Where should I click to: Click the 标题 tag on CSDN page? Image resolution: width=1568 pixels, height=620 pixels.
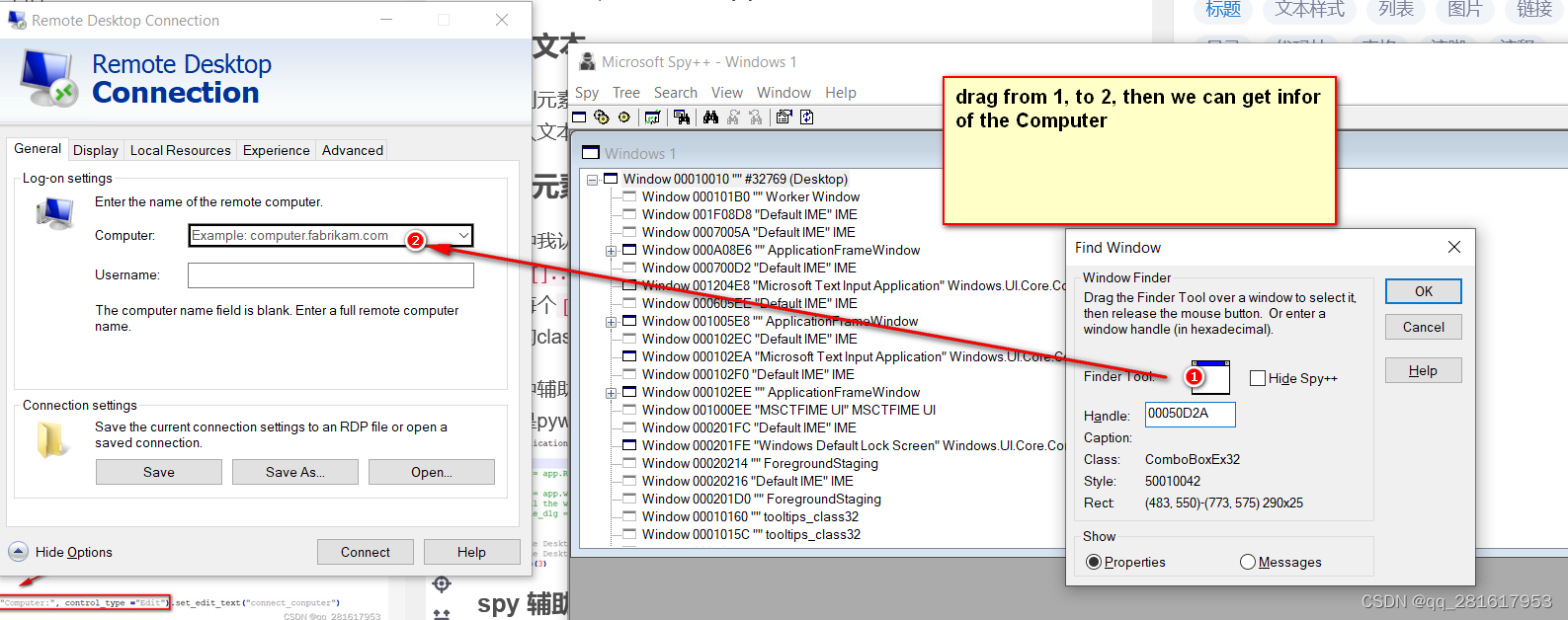(1223, 10)
